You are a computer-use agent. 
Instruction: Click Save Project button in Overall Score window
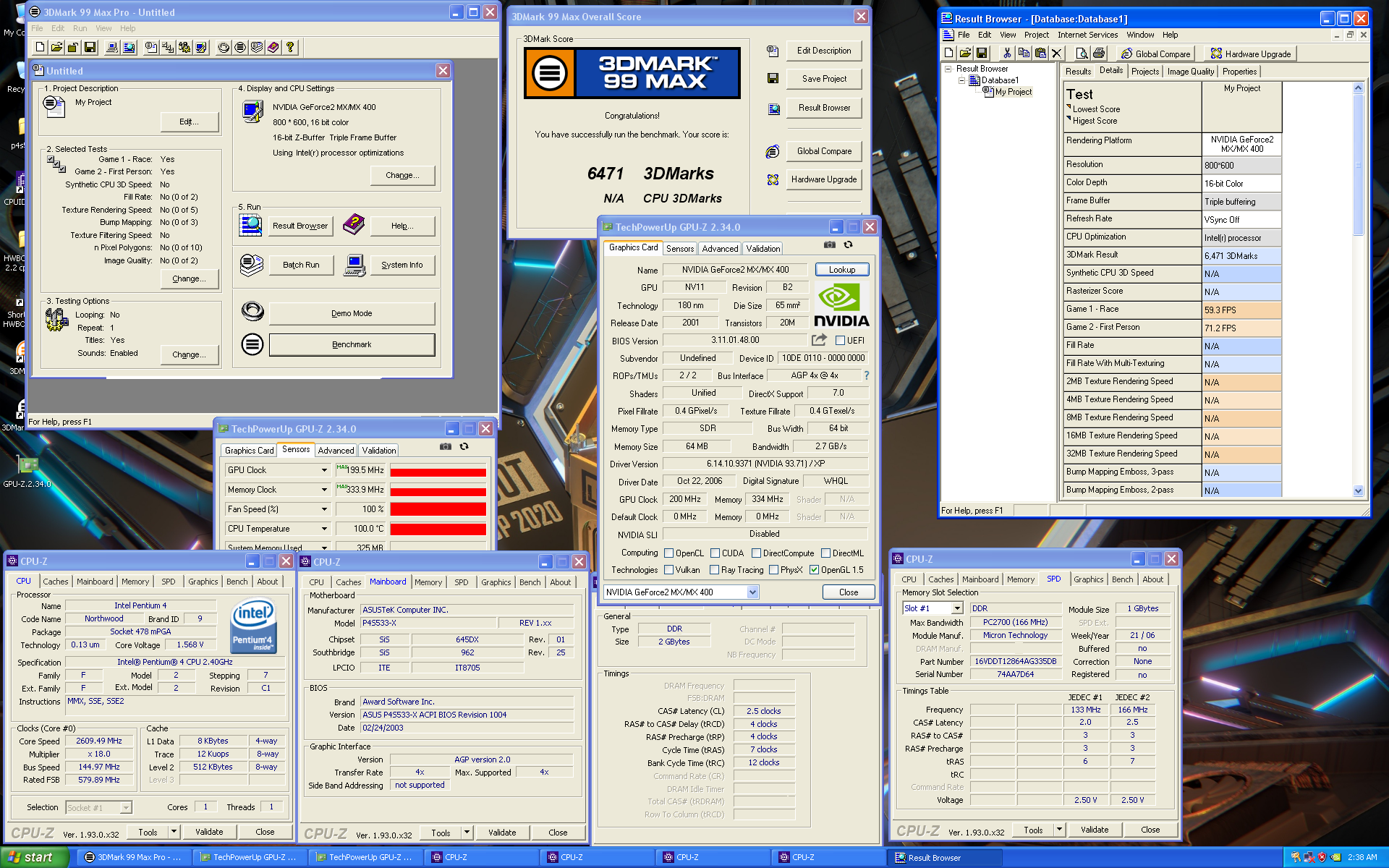[824, 79]
